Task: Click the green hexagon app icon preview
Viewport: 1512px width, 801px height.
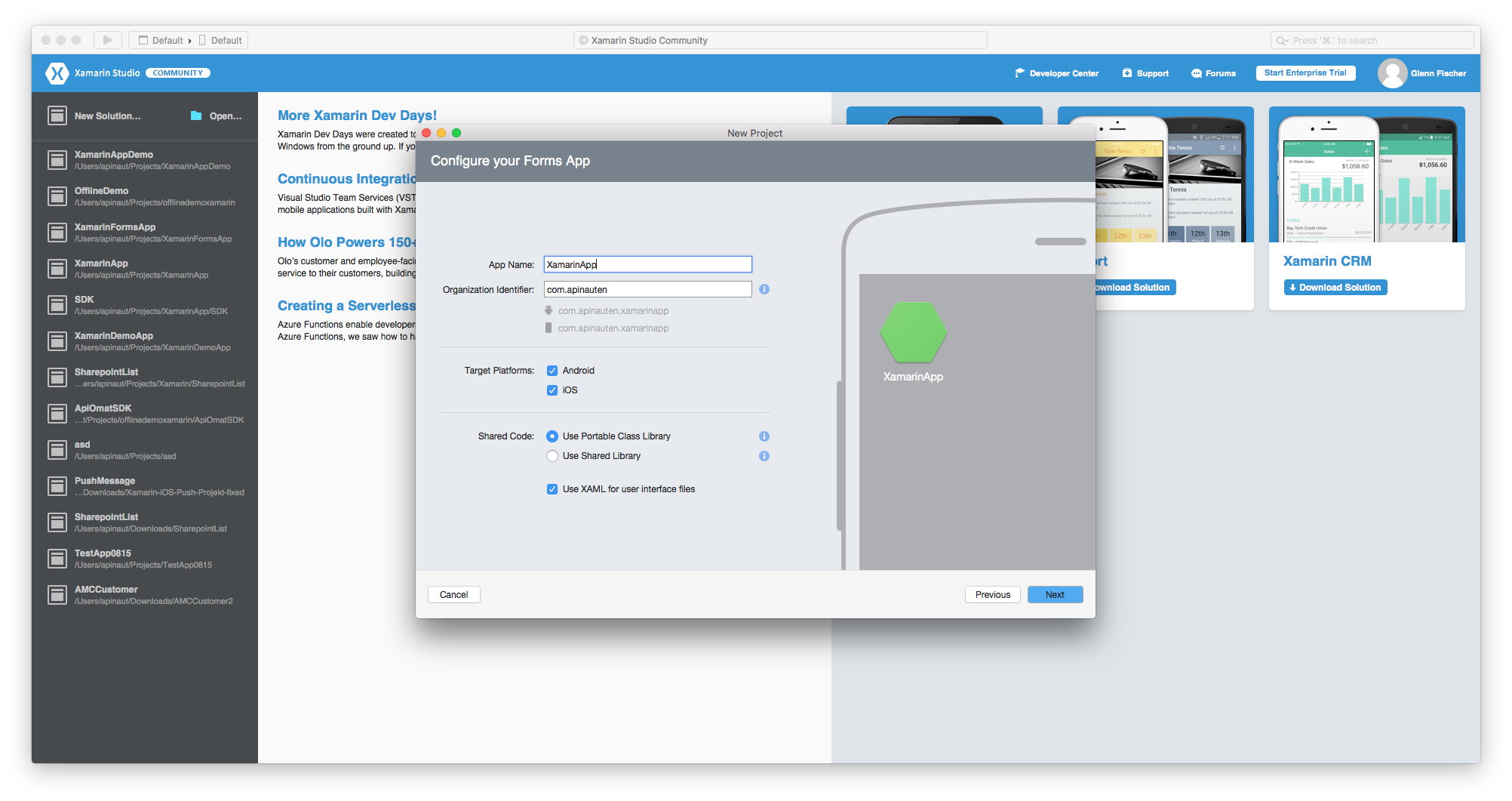Action: click(914, 332)
